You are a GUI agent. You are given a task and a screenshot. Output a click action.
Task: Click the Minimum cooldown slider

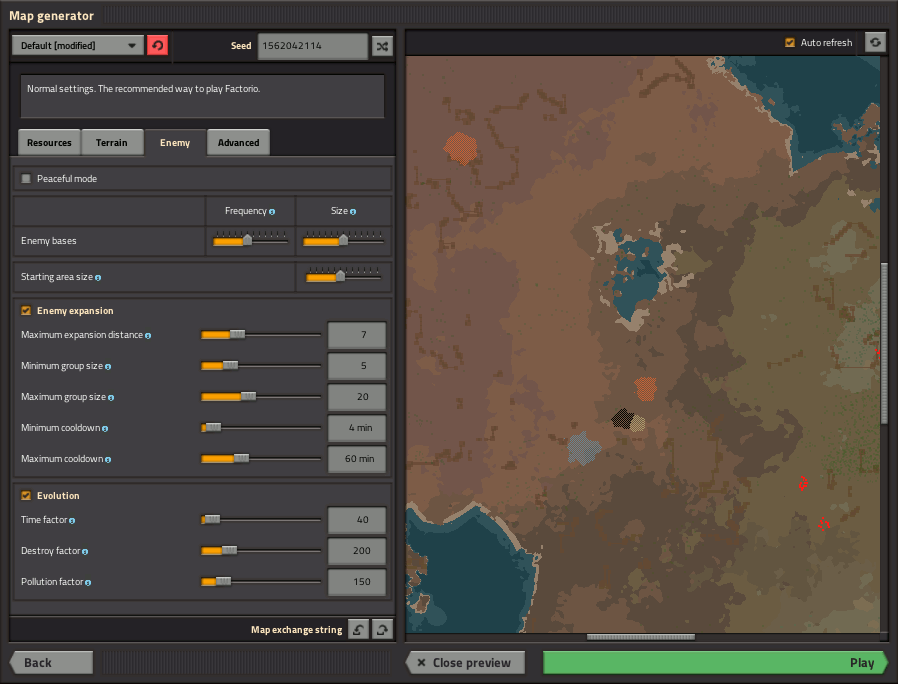(261, 427)
